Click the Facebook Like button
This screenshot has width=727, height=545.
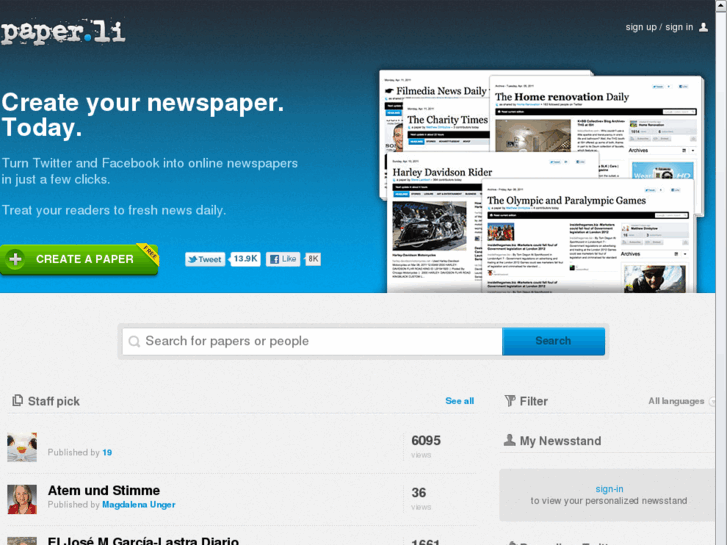(283, 259)
